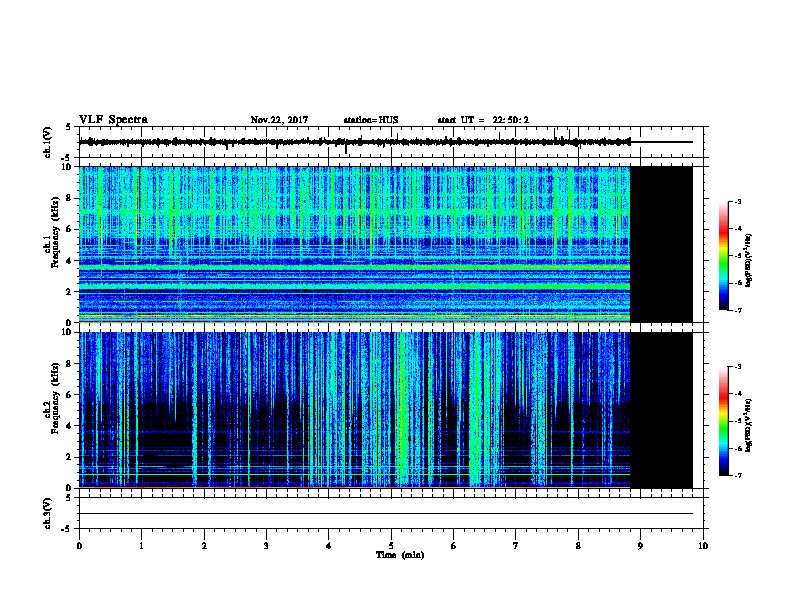
Task: Click the "-7" label on ch.2 color scale
Action: 737,476
